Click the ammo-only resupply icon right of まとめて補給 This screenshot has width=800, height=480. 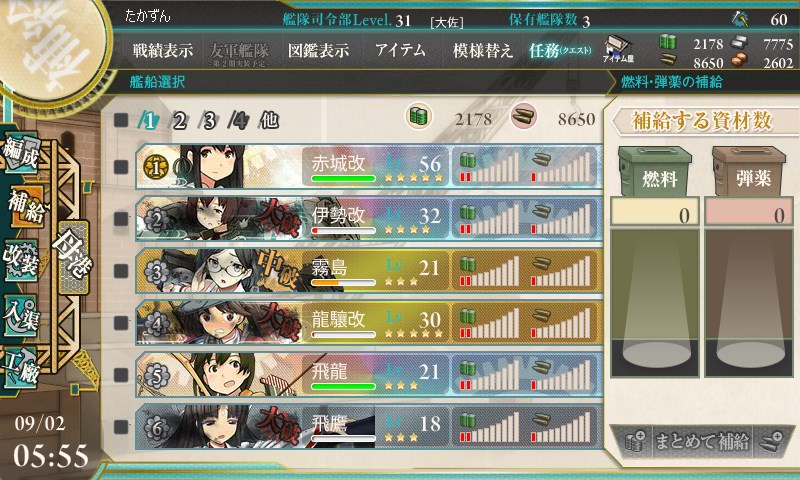point(770,441)
